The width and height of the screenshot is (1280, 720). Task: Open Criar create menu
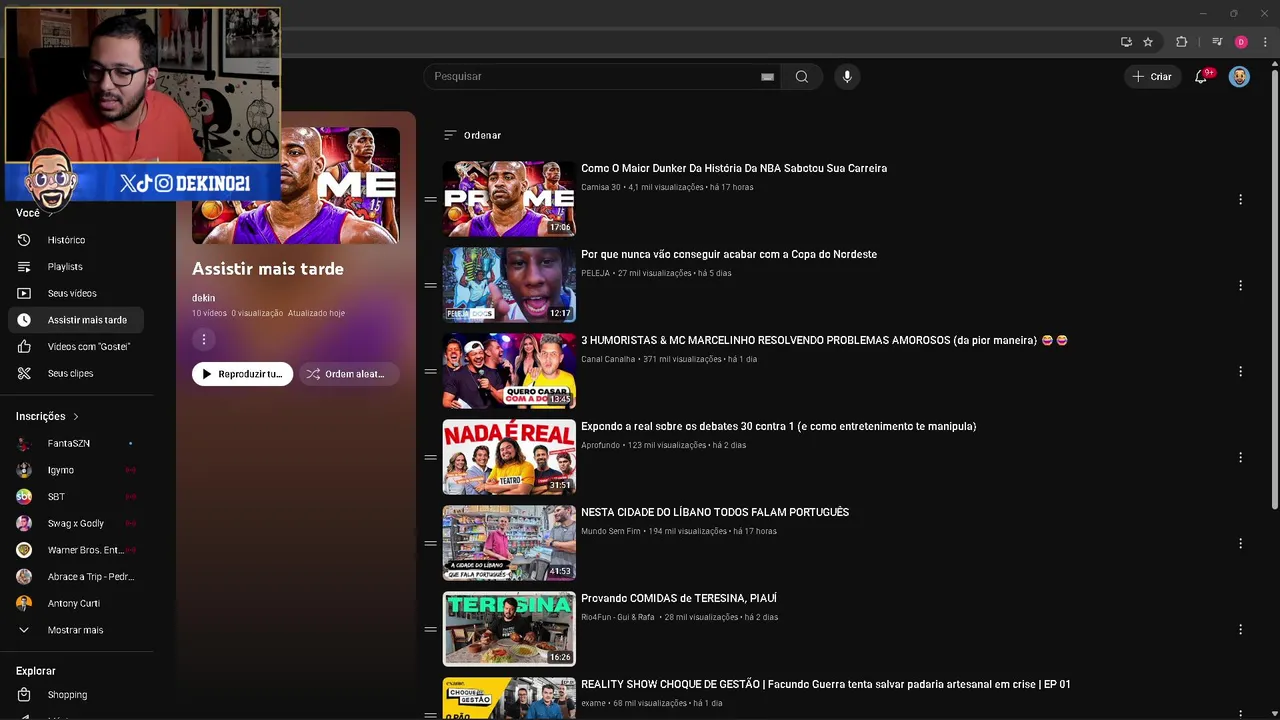click(1152, 76)
